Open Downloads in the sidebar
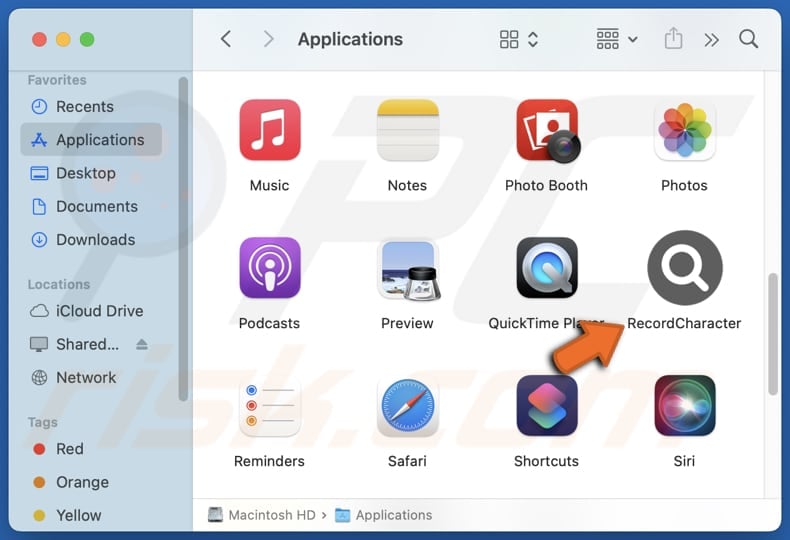 point(91,239)
